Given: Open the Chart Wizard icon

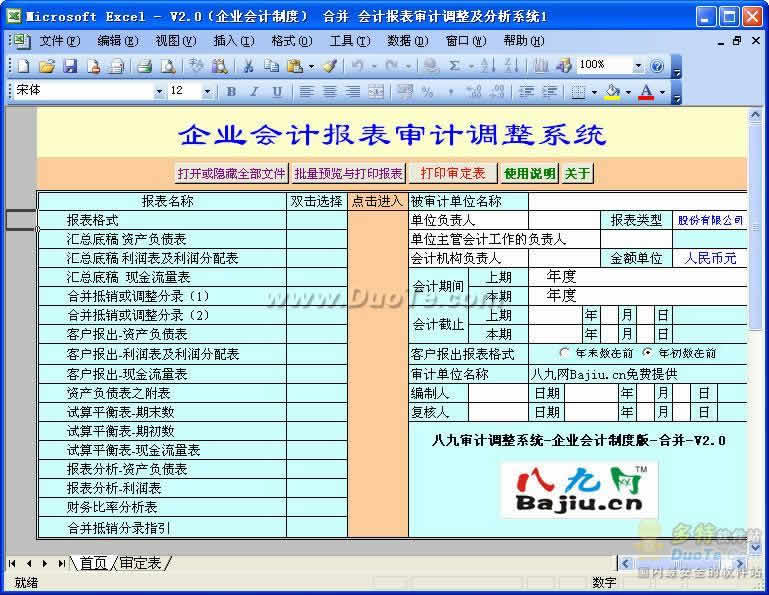Looking at the screenshot, I should click(x=541, y=65).
